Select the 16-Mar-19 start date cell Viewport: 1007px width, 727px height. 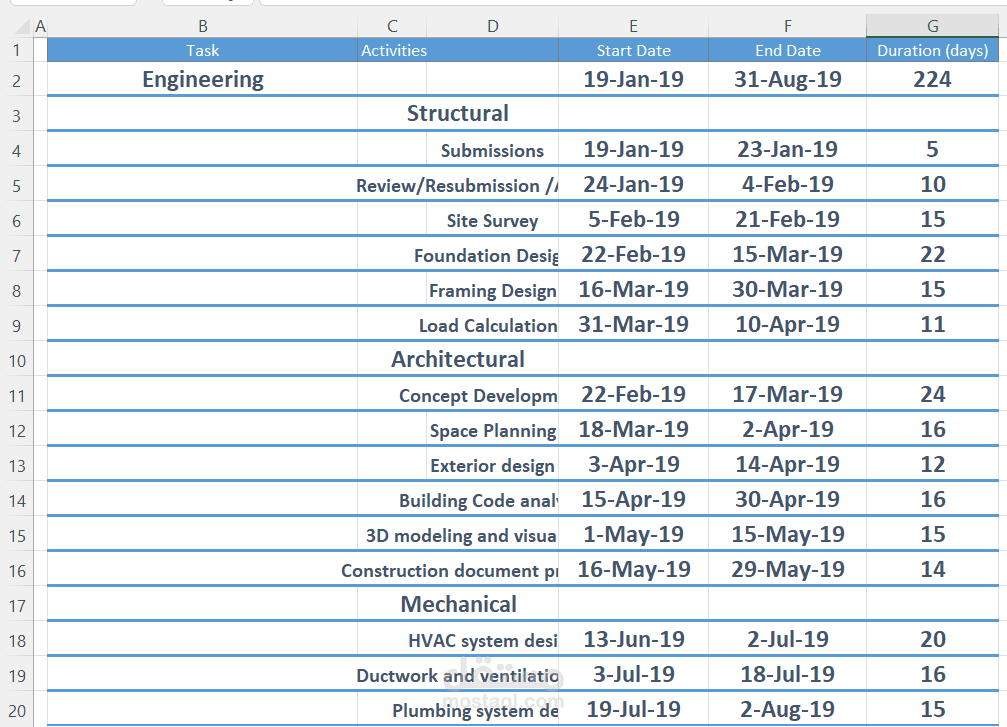click(x=633, y=289)
